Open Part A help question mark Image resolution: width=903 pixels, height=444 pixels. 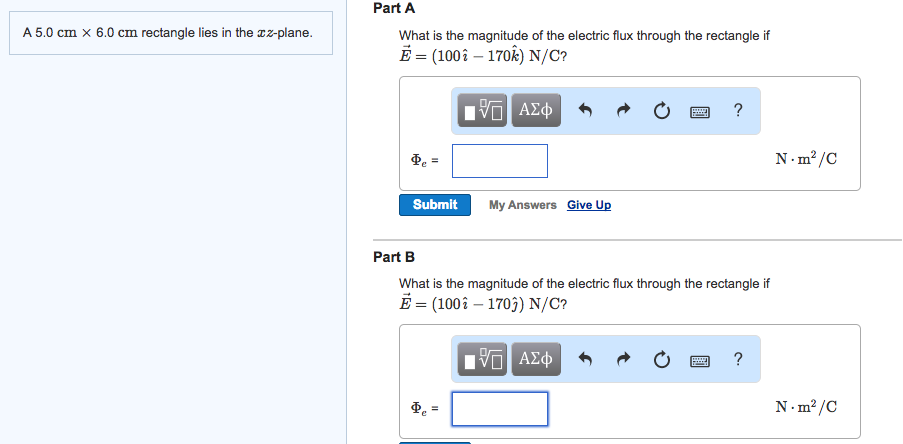tap(738, 109)
